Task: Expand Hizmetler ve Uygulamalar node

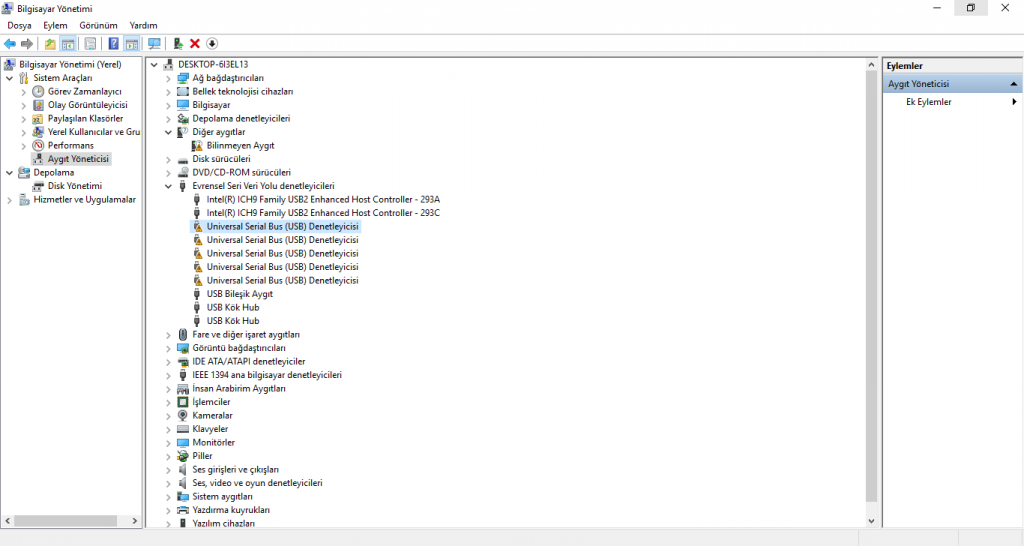Action: tap(9, 201)
